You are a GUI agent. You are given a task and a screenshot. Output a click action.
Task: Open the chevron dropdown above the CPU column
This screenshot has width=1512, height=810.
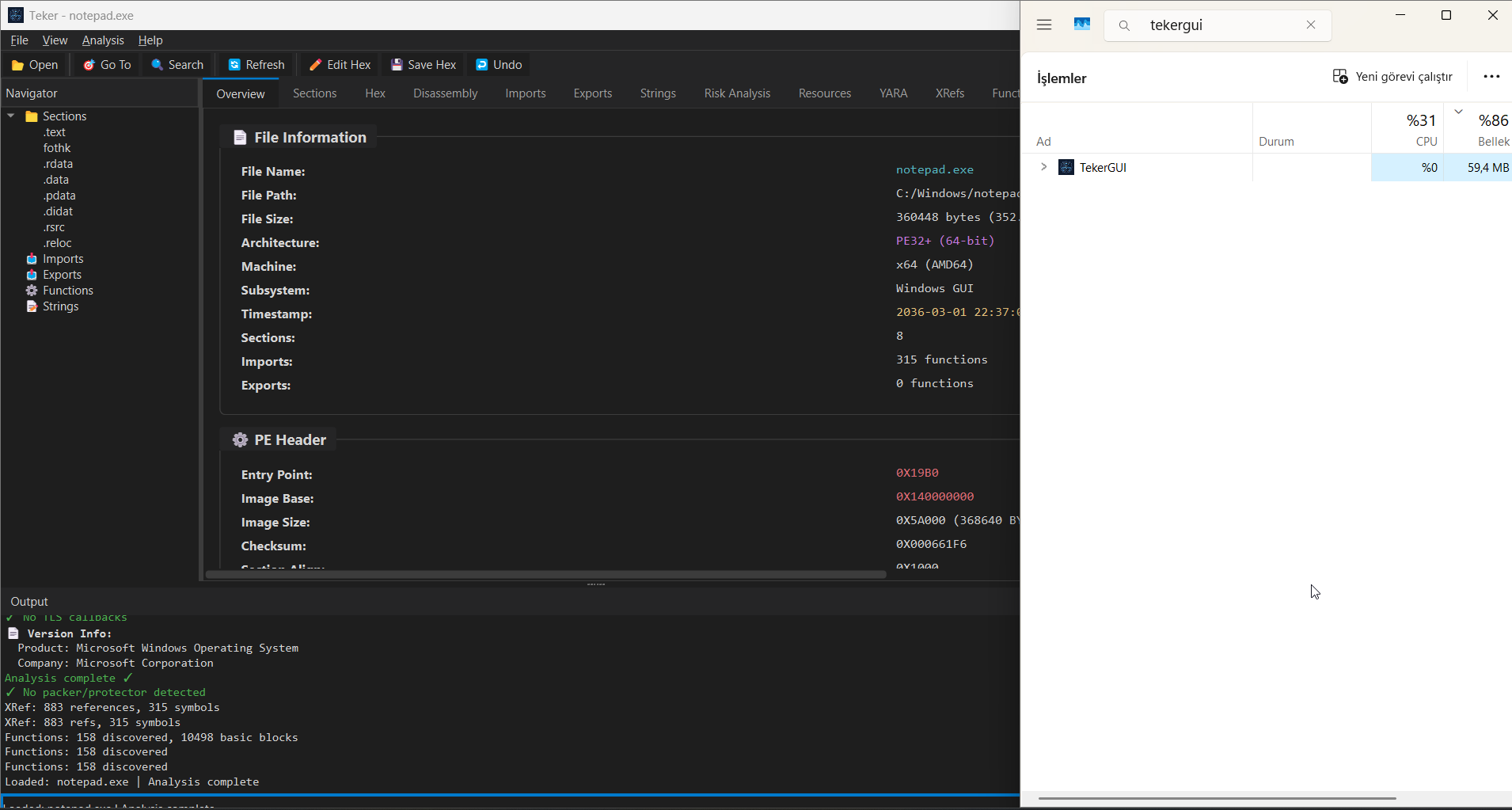[1459, 112]
